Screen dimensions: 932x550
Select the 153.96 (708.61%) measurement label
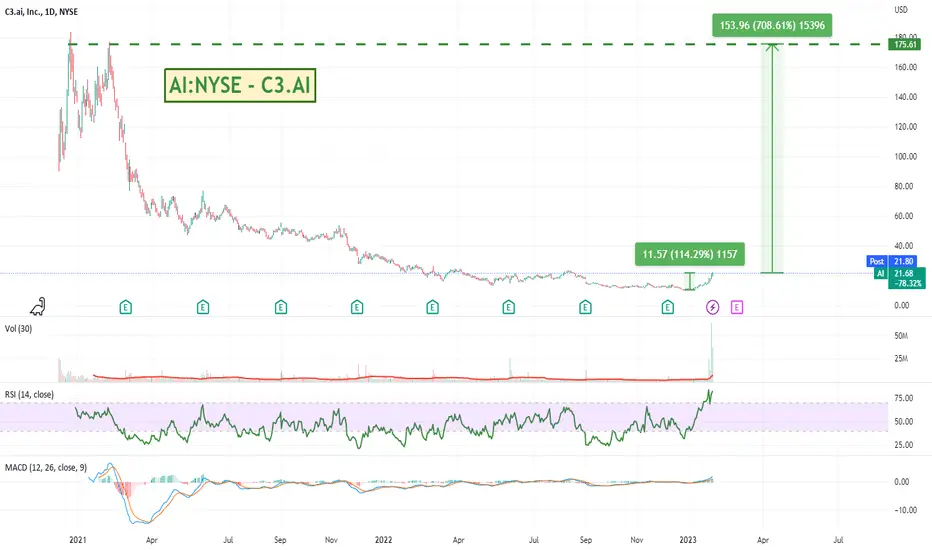tap(772, 26)
